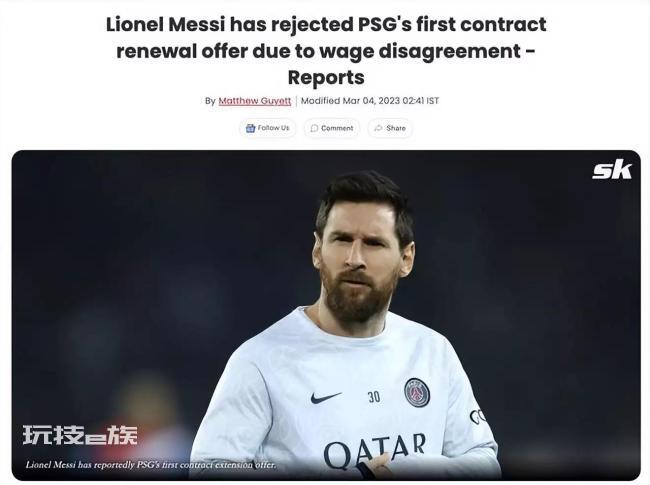Click the Modified Mar 04, 2023 timestamp
This screenshot has width=650, height=485.
pos(370,101)
